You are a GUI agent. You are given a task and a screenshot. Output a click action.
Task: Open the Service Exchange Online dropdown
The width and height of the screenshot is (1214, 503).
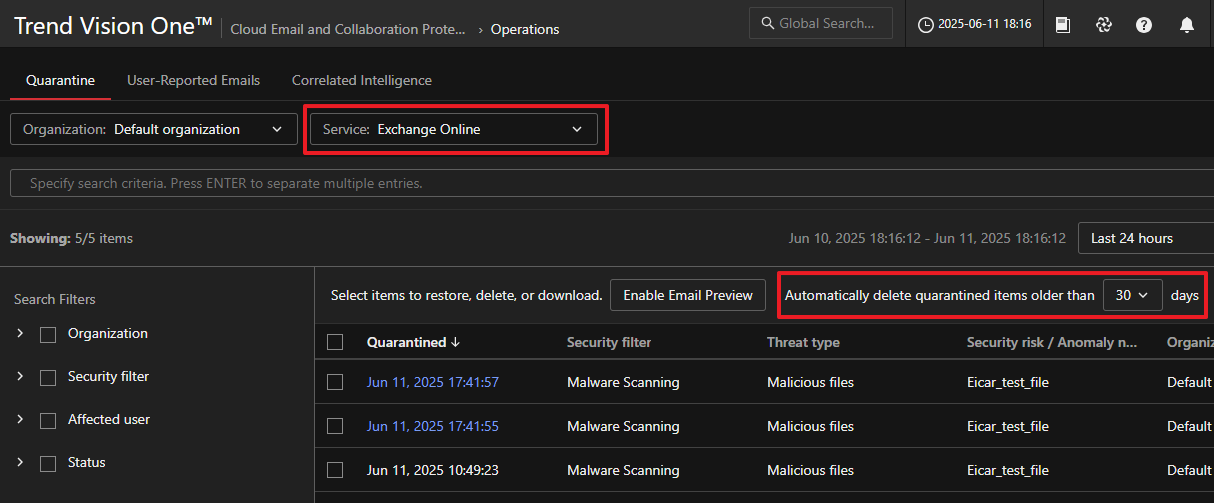click(x=454, y=129)
